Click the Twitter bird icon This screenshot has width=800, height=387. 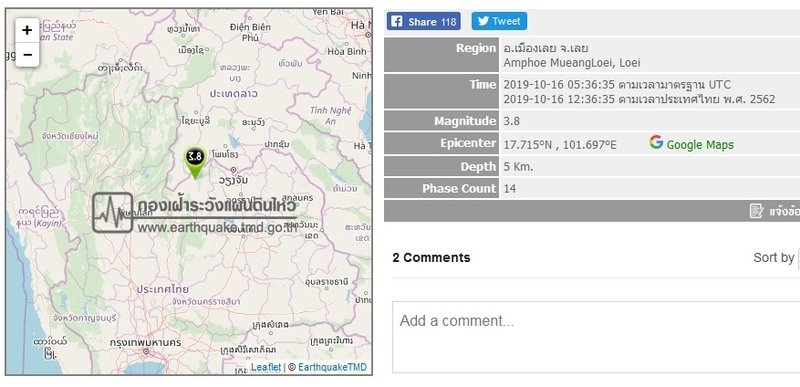tap(483, 21)
